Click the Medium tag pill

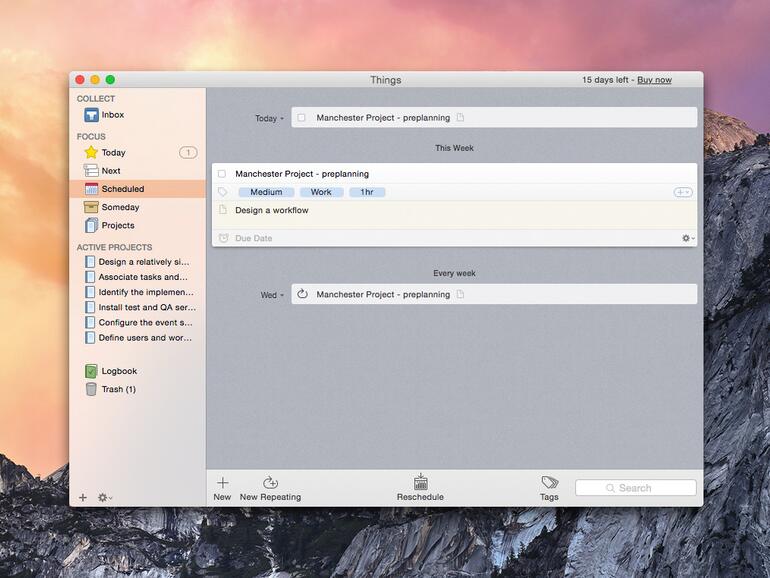266,192
